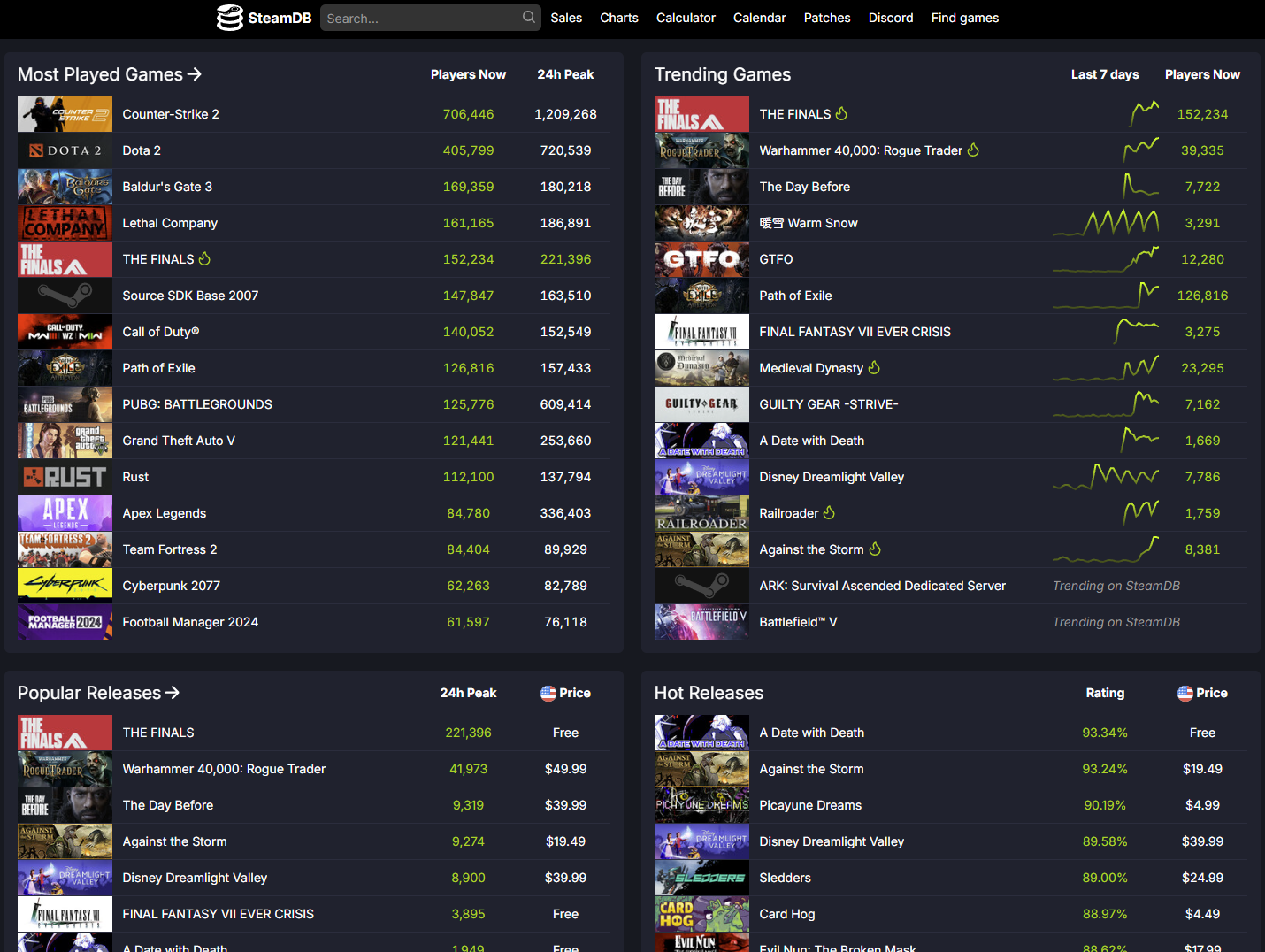
Task: Open the Sales page from the top navigation
Action: [x=566, y=18]
